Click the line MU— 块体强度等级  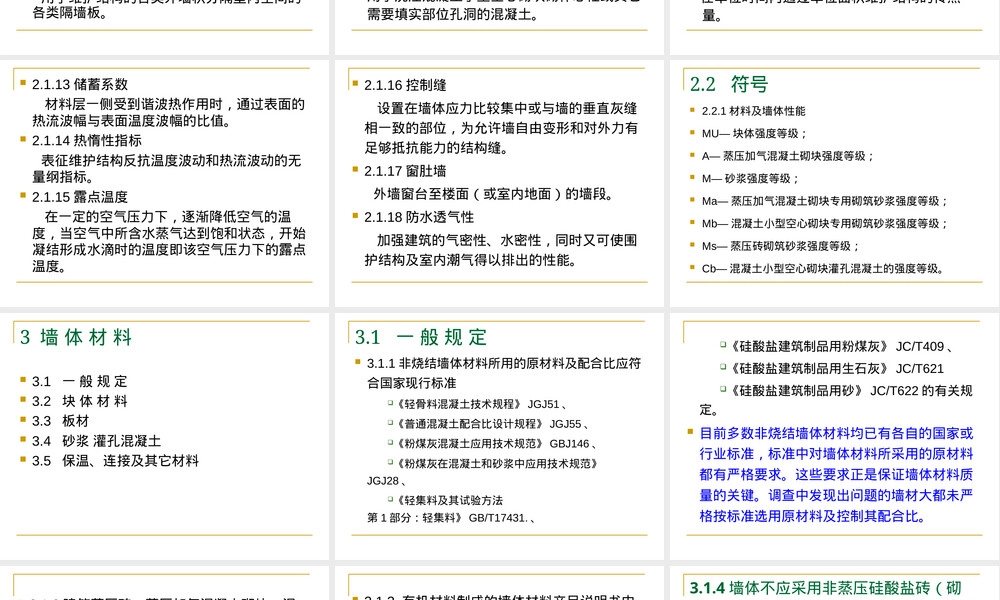click(754, 133)
